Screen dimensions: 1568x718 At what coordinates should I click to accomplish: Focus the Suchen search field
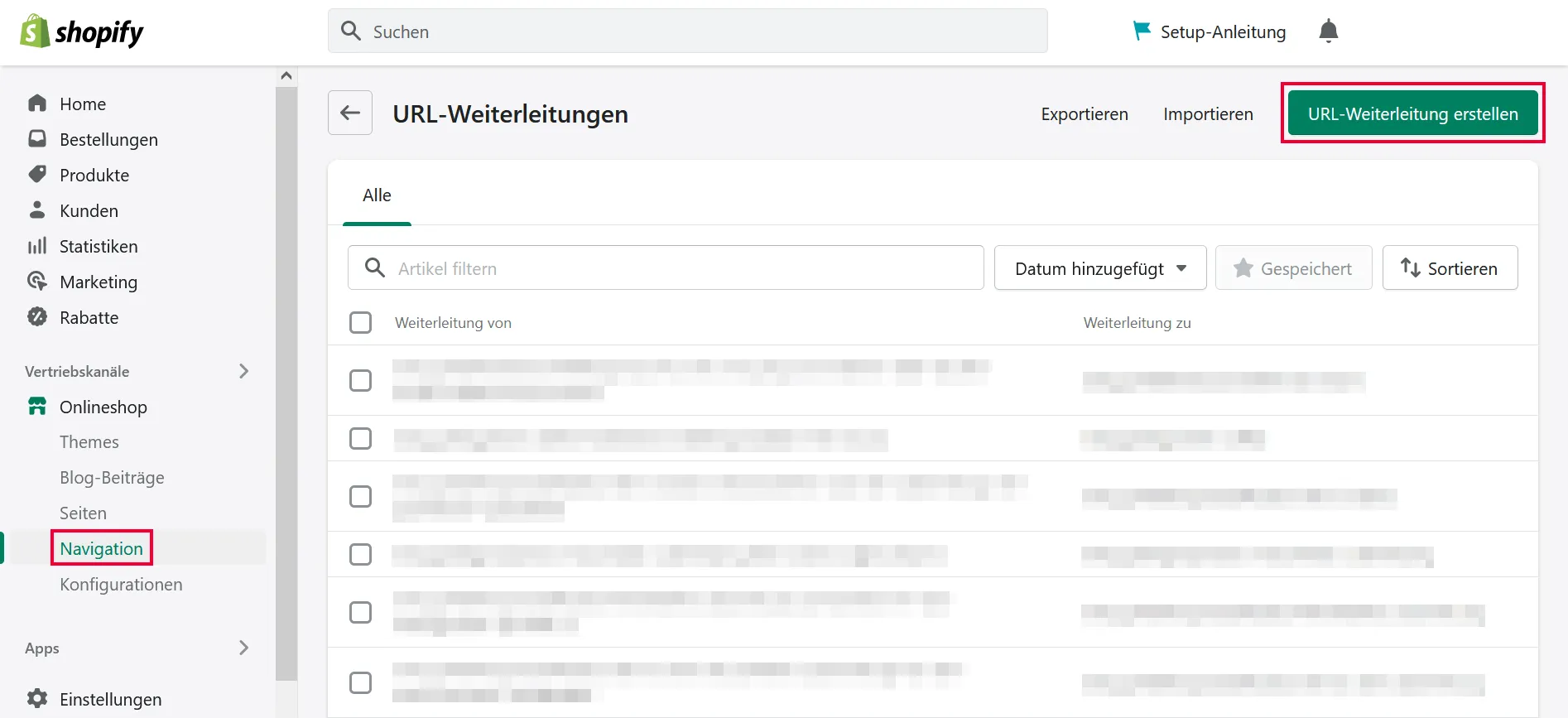[687, 31]
